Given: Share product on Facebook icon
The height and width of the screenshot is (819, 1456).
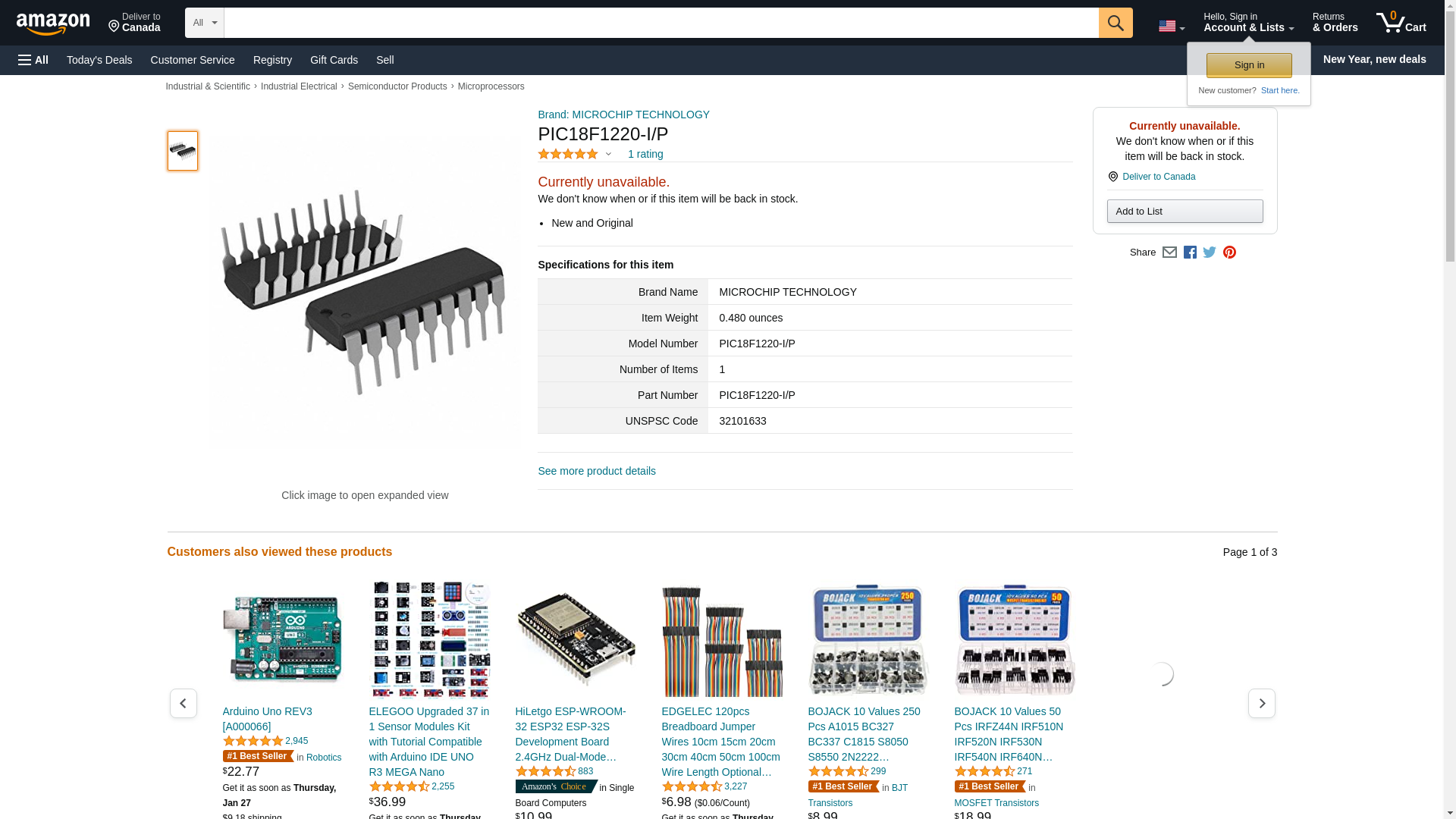Looking at the screenshot, I should (x=1190, y=253).
